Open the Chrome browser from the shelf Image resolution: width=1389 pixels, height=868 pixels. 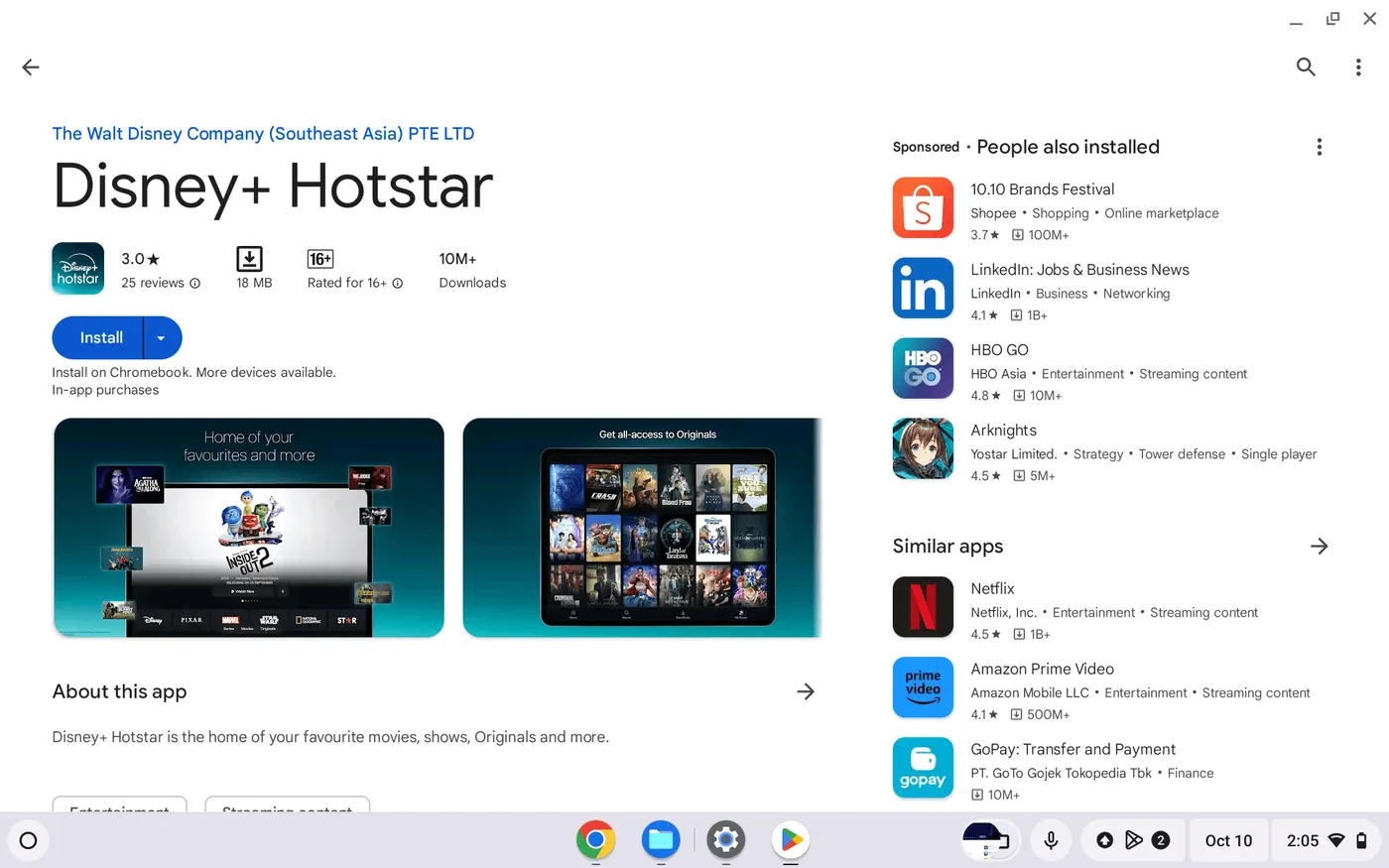[595, 840]
